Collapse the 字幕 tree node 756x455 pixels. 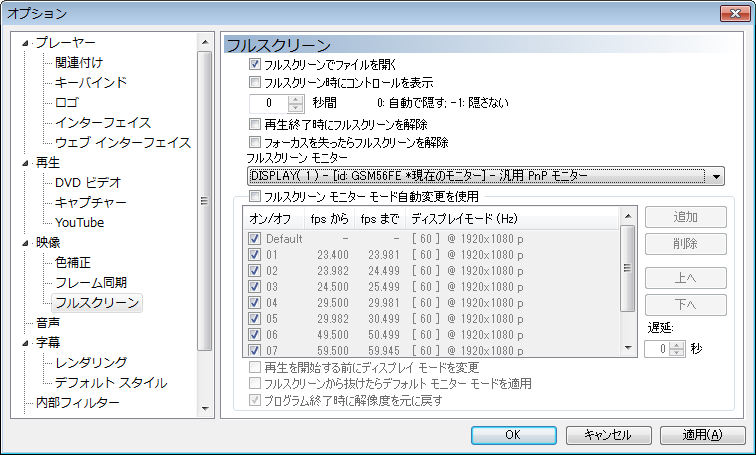(x=25, y=344)
